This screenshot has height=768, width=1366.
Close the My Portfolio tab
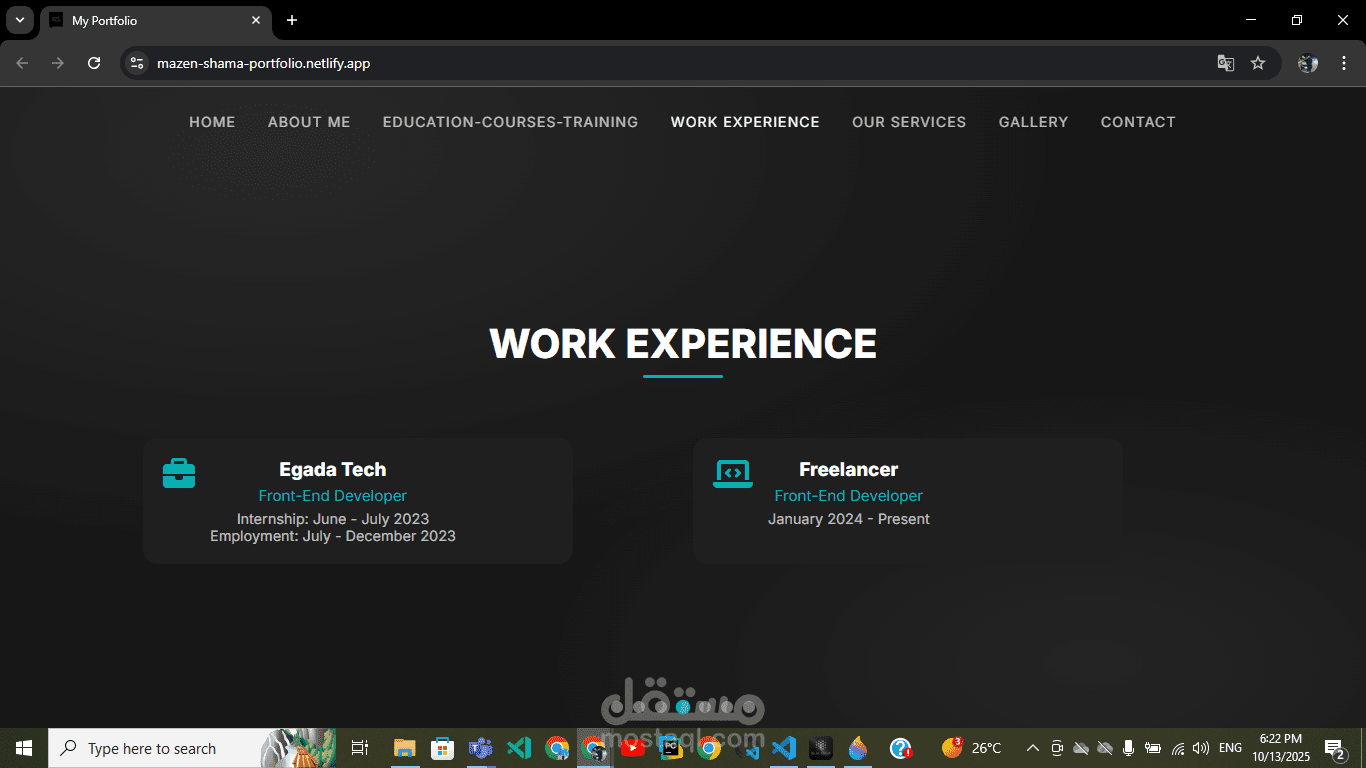point(256,20)
